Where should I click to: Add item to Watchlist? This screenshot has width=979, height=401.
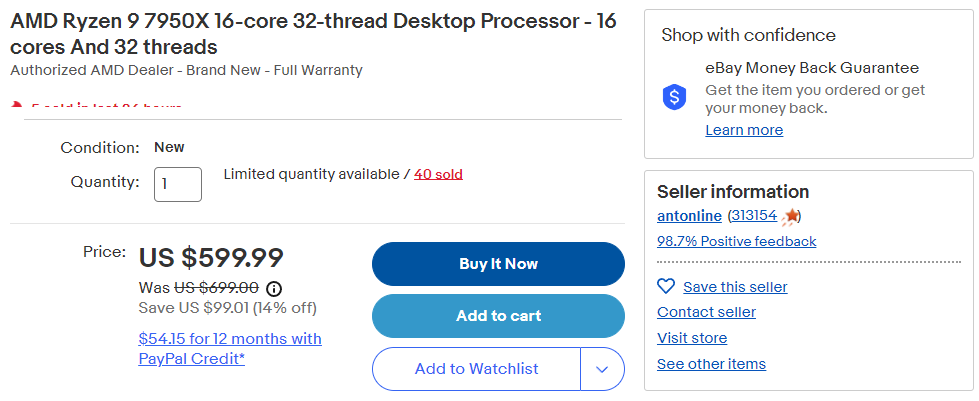click(x=476, y=369)
